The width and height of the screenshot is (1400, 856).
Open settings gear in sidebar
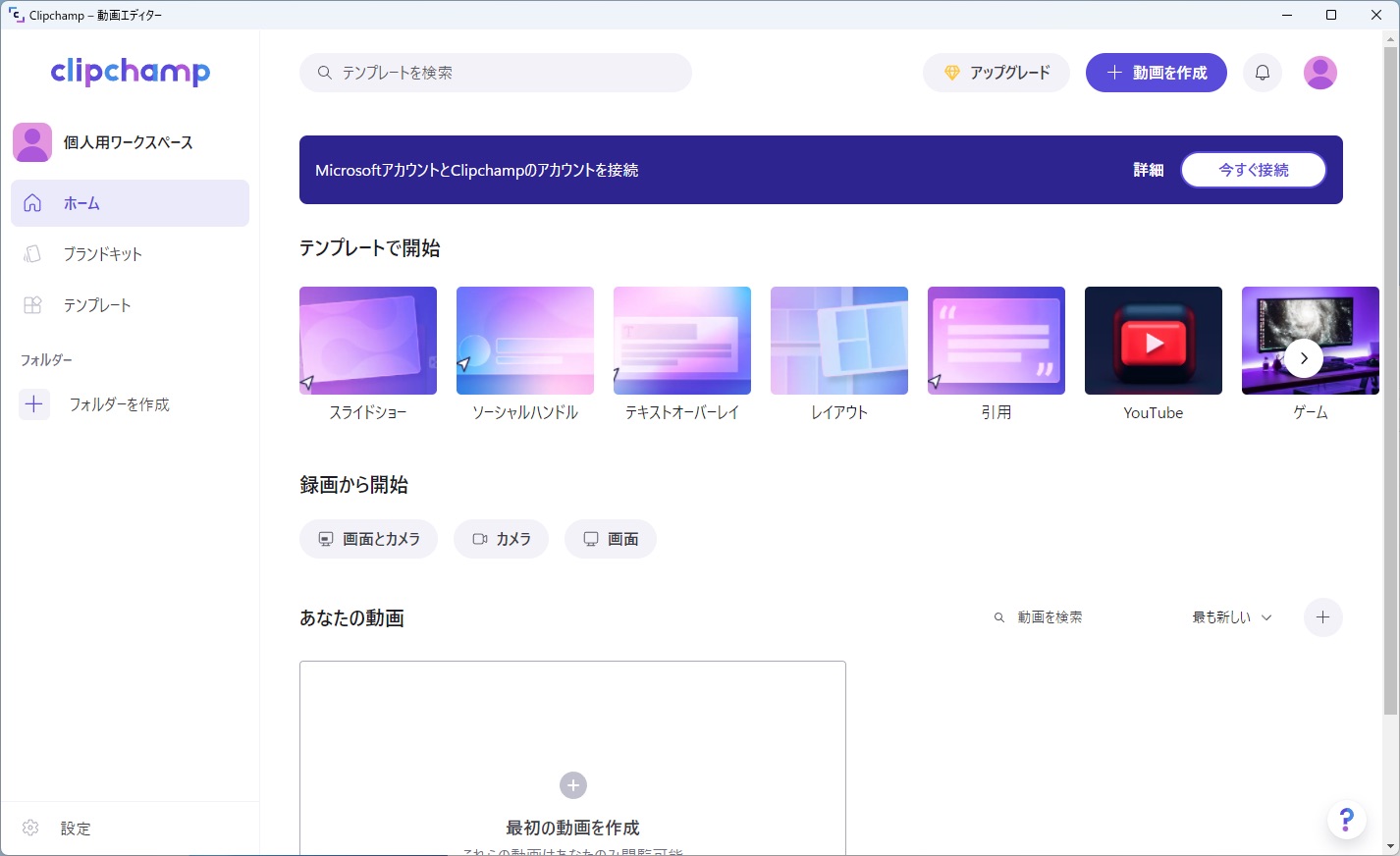pyautogui.click(x=30, y=829)
